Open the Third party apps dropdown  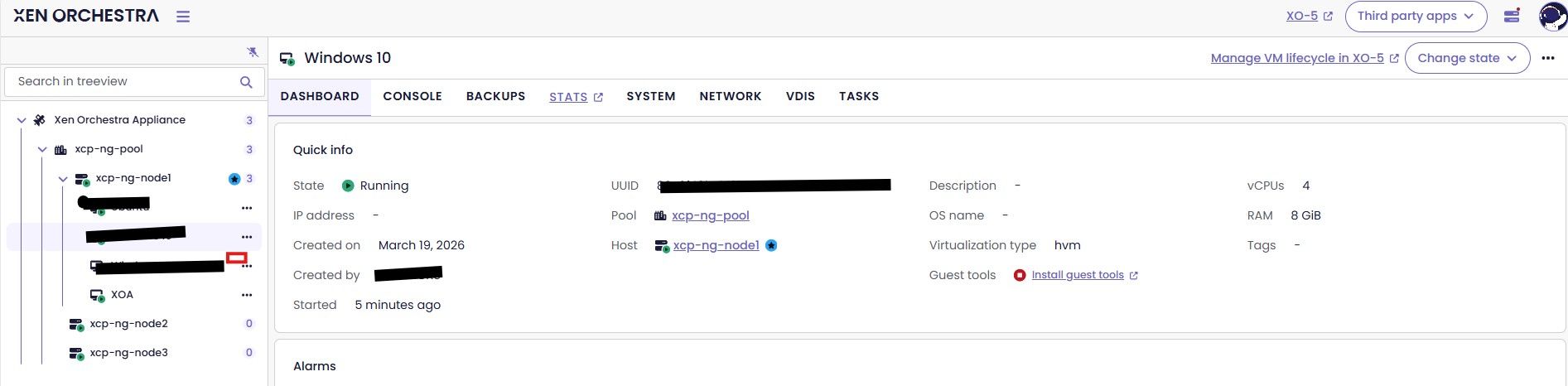(x=1416, y=16)
